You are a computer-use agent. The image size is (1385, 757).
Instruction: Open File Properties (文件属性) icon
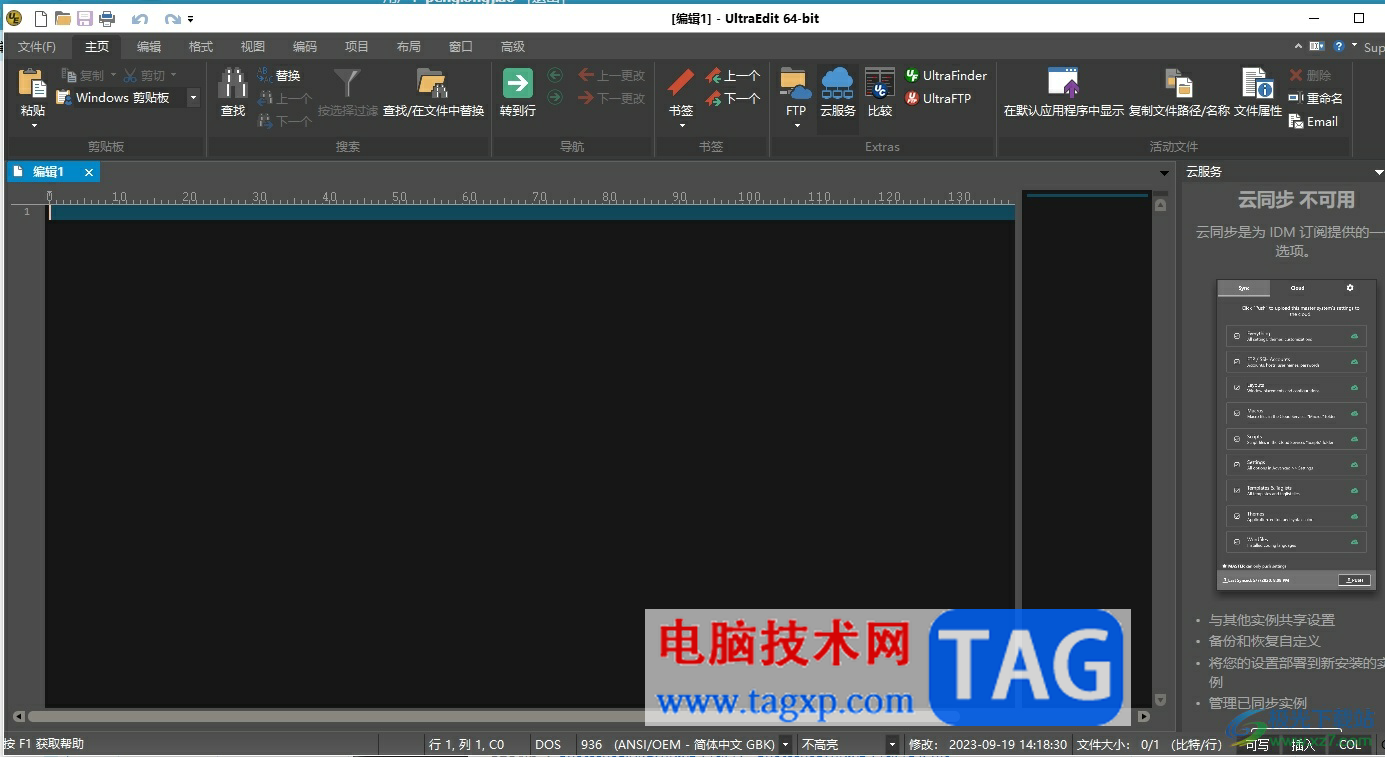(x=1257, y=83)
